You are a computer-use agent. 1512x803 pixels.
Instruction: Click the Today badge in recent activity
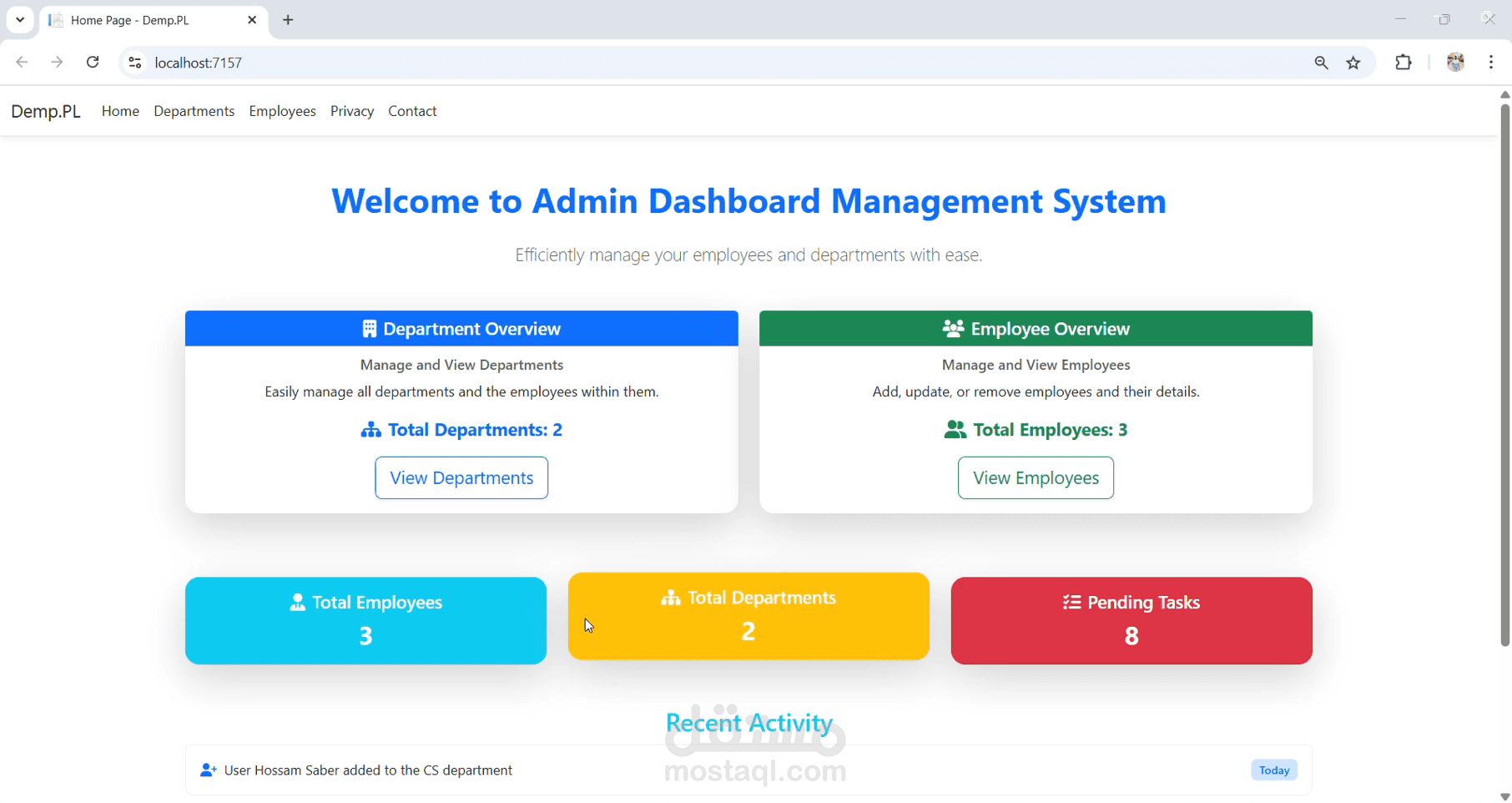[1274, 770]
